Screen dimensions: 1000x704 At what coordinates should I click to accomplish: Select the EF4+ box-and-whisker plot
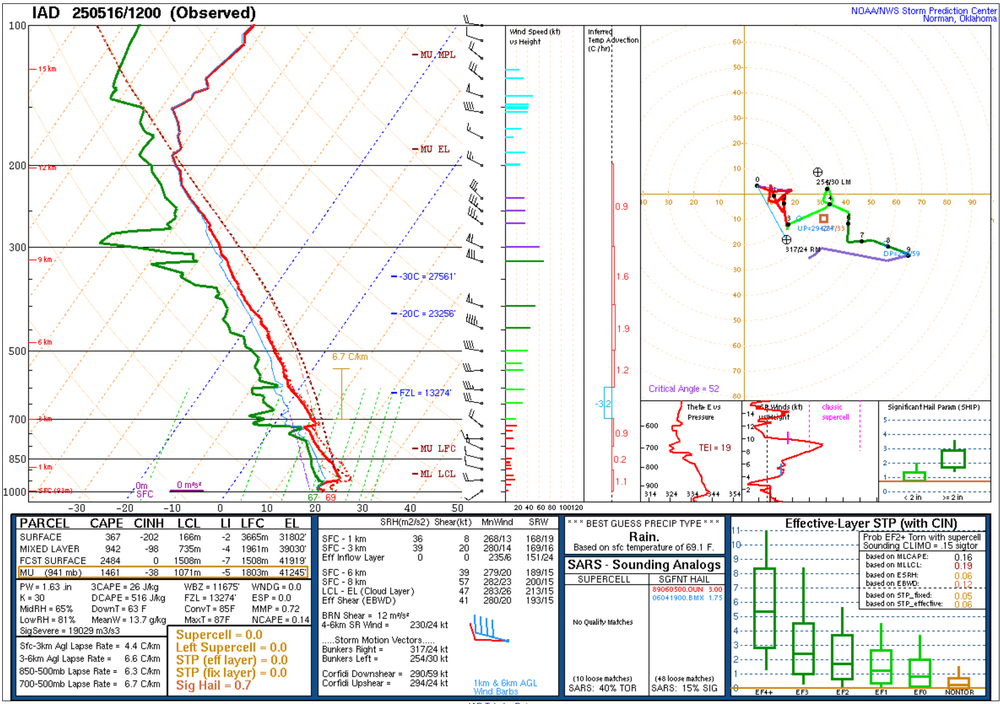(764, 605)
